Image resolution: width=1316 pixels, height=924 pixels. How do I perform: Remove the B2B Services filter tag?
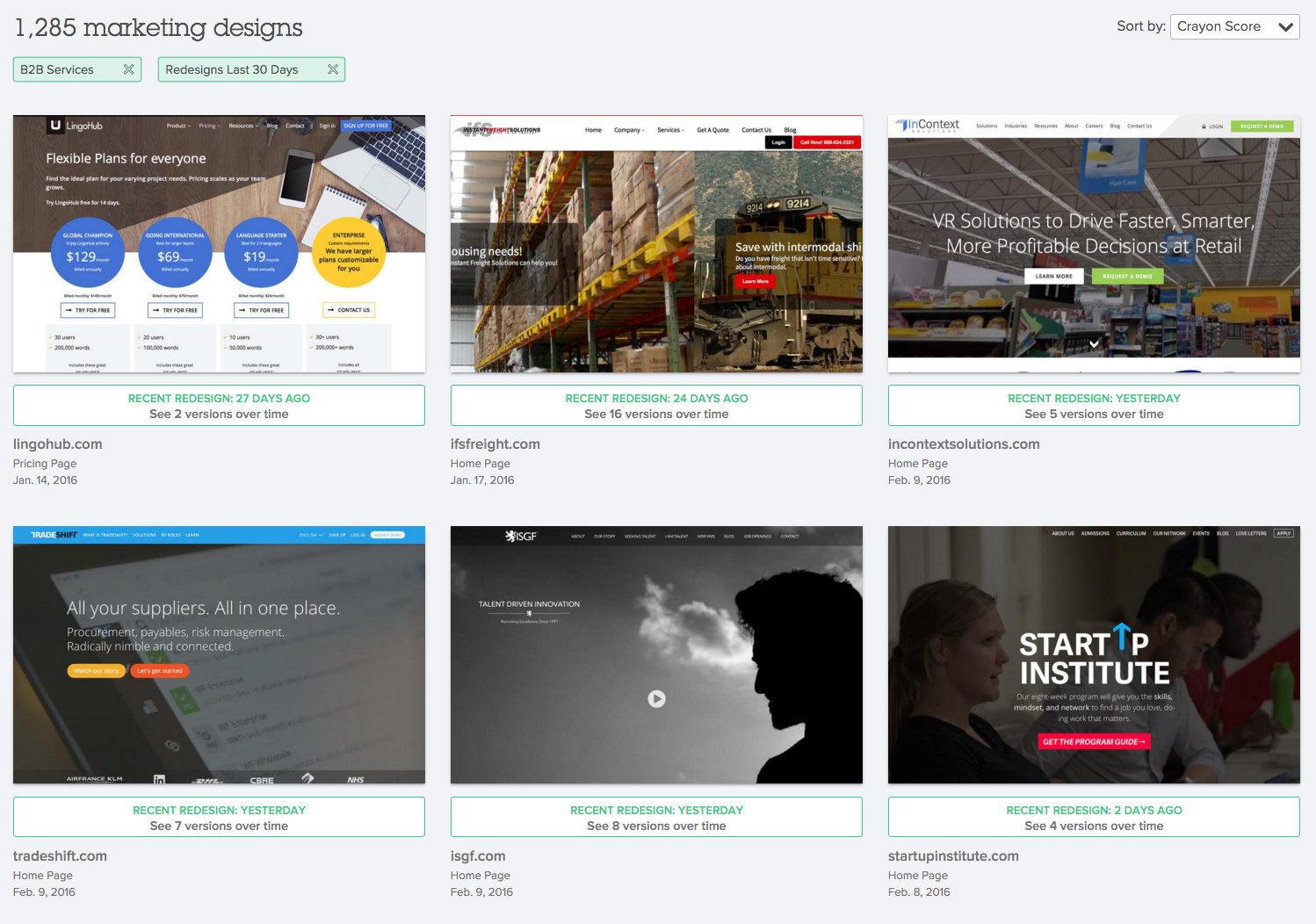point(128,69)
